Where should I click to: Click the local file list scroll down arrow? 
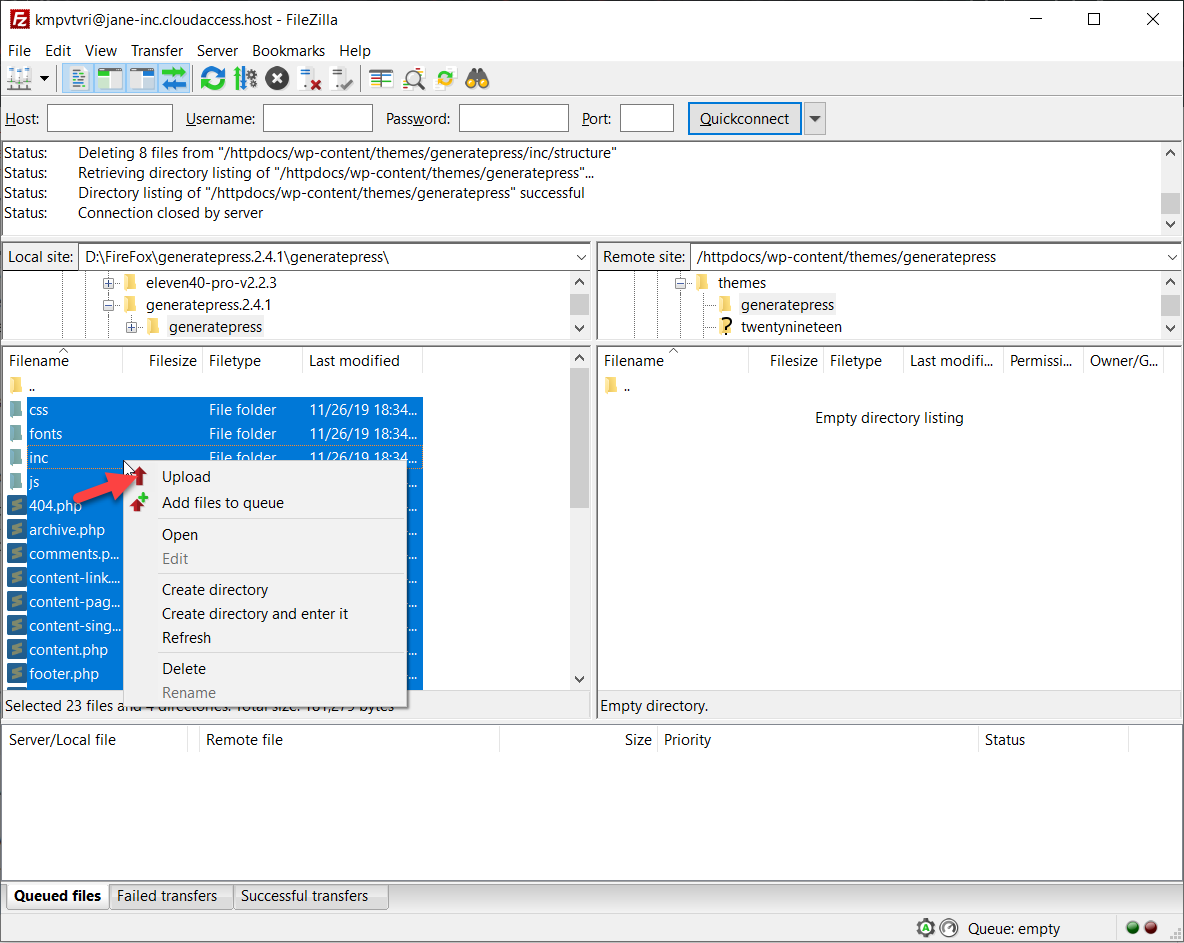pyautogui.click(x=579, y=679)
